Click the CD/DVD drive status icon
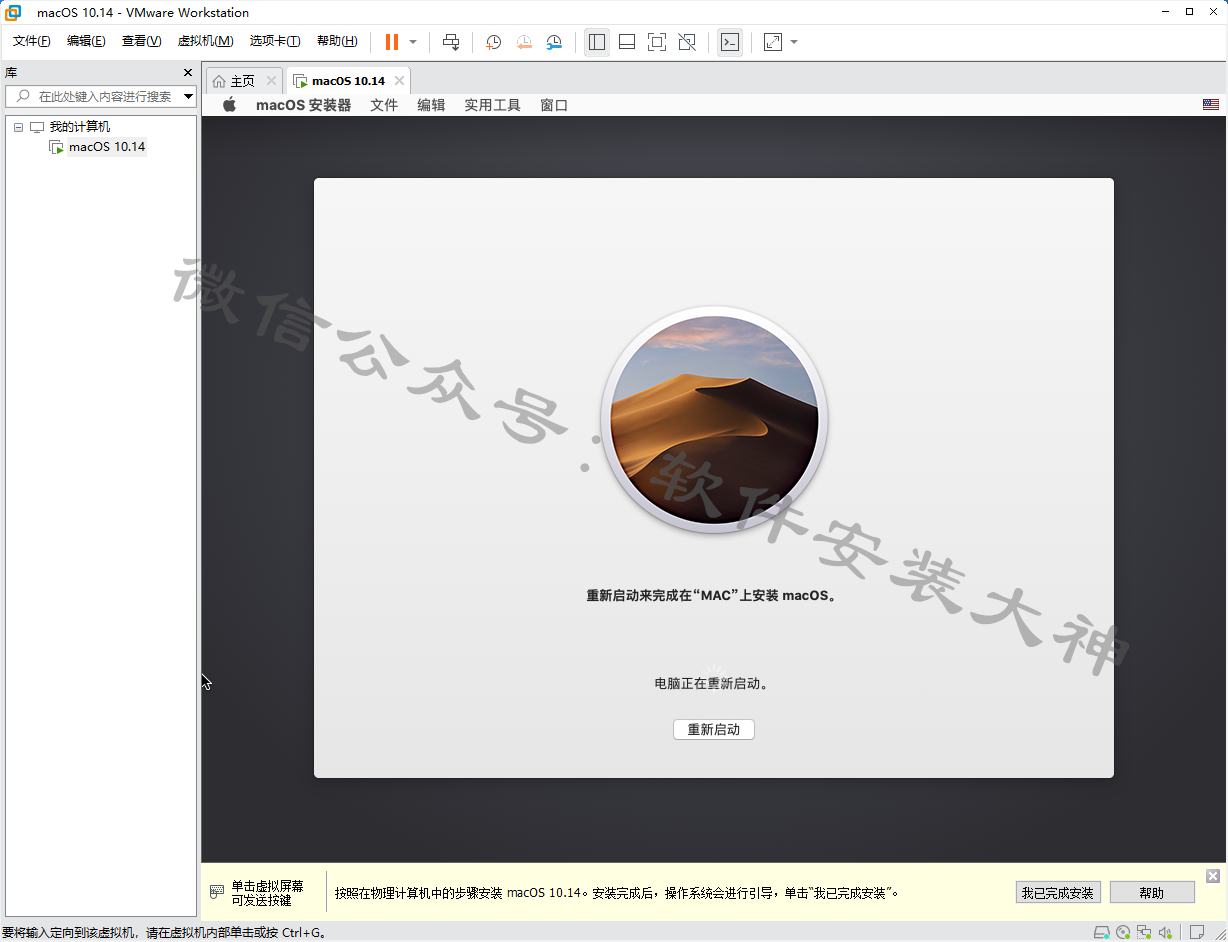Image resolution: width=1228 pixels, height=942 pixels. pos(1123,933)
